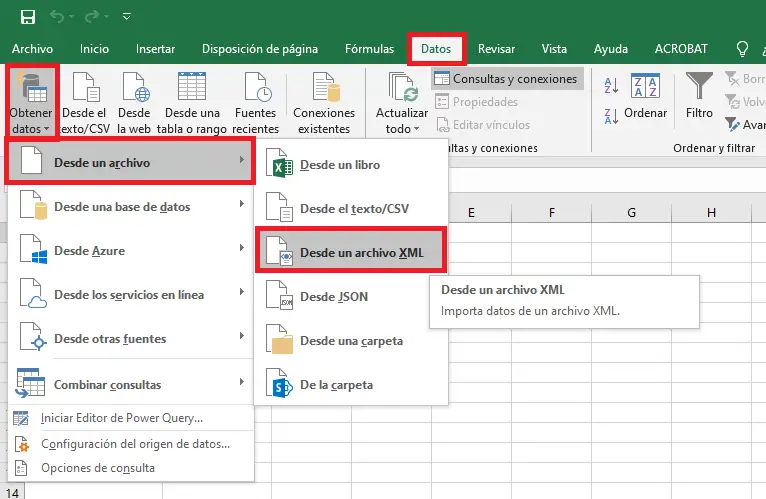Open Opciones de consulta
The image size is (766, 499).
point(131,468)
